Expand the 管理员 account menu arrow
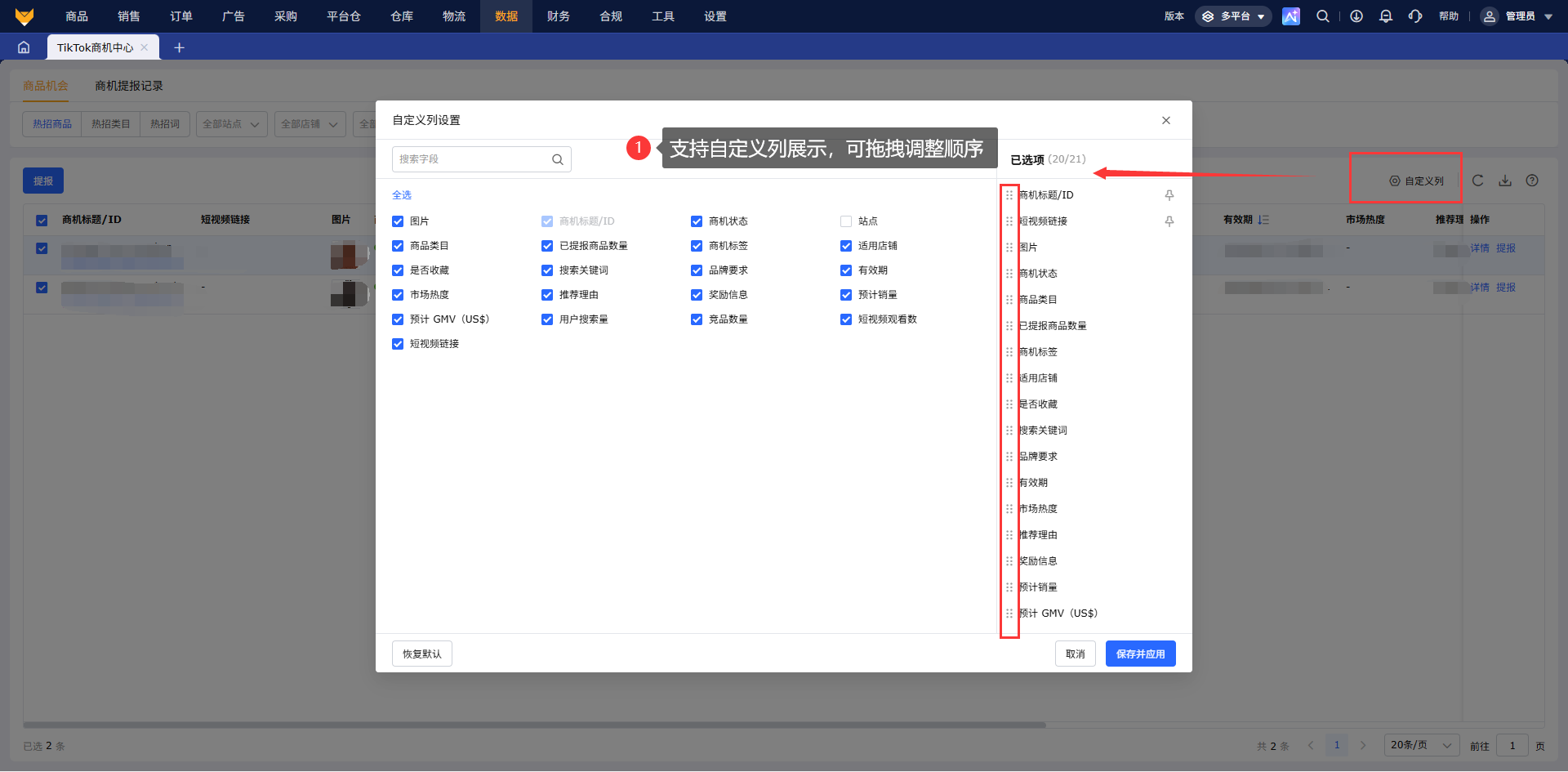The image size is (1568, 772). pos(1548,16)
